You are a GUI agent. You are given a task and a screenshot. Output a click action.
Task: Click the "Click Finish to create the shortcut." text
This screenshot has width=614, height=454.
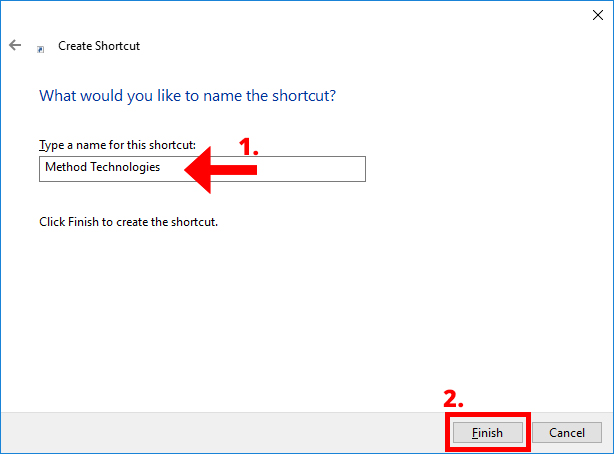click(128, 221)
